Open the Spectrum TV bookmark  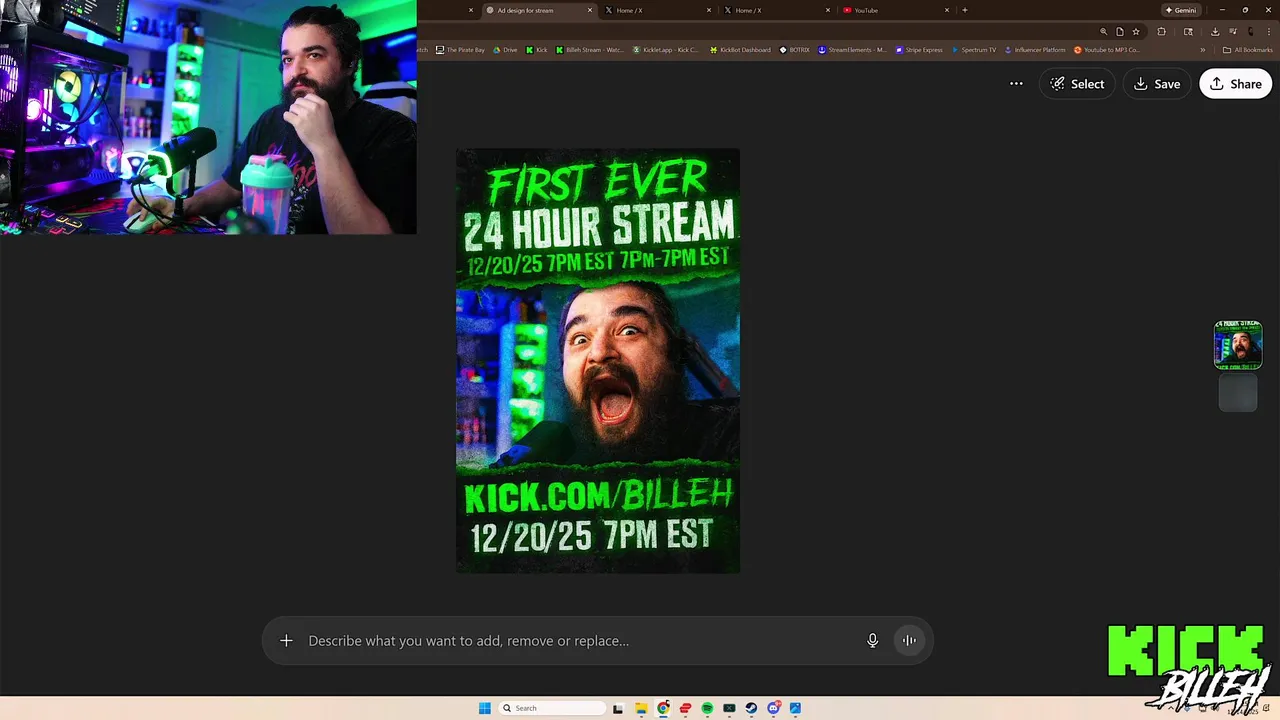pos(974,50)
